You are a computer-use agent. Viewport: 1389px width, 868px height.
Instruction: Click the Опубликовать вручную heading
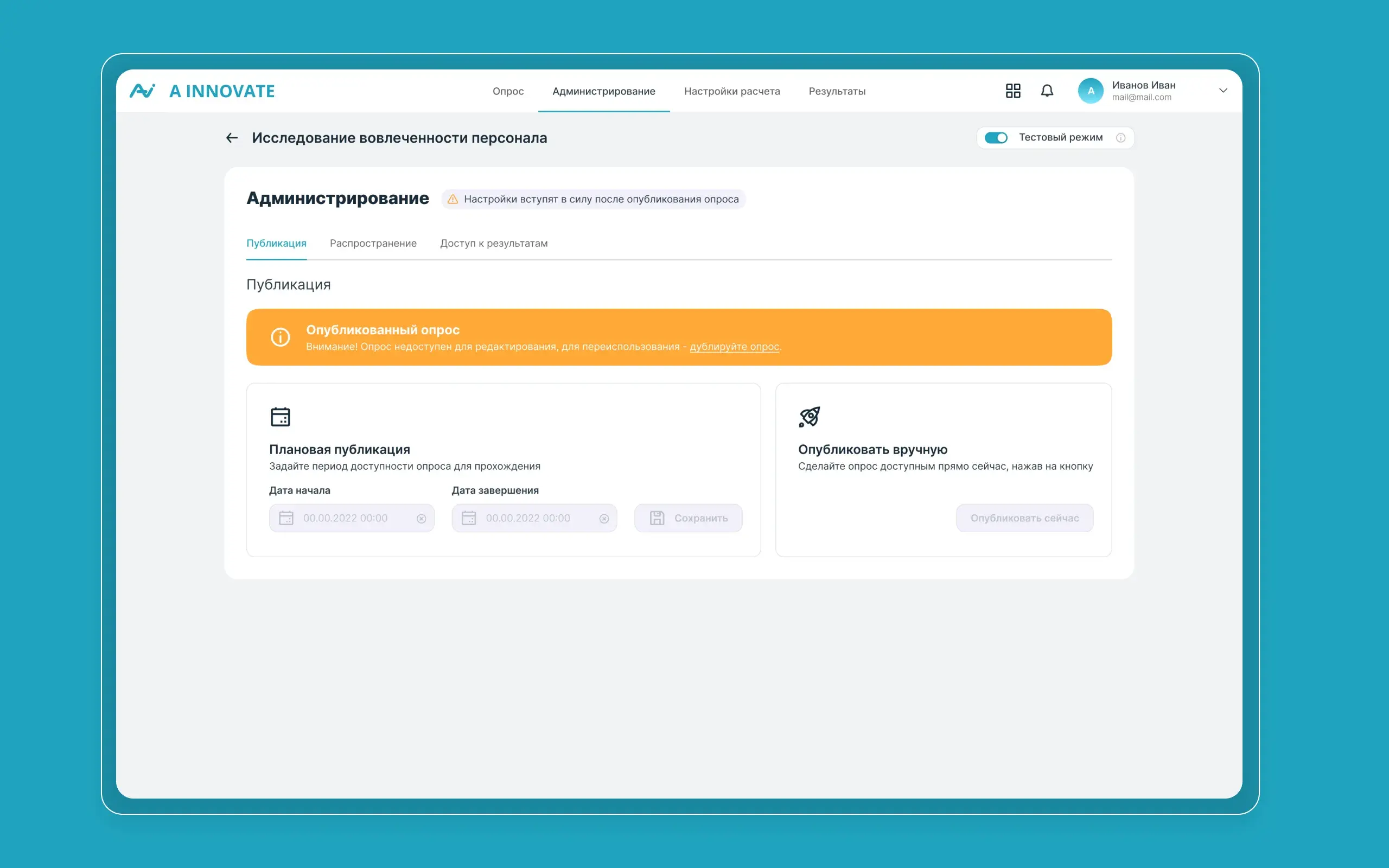(872, 450)
